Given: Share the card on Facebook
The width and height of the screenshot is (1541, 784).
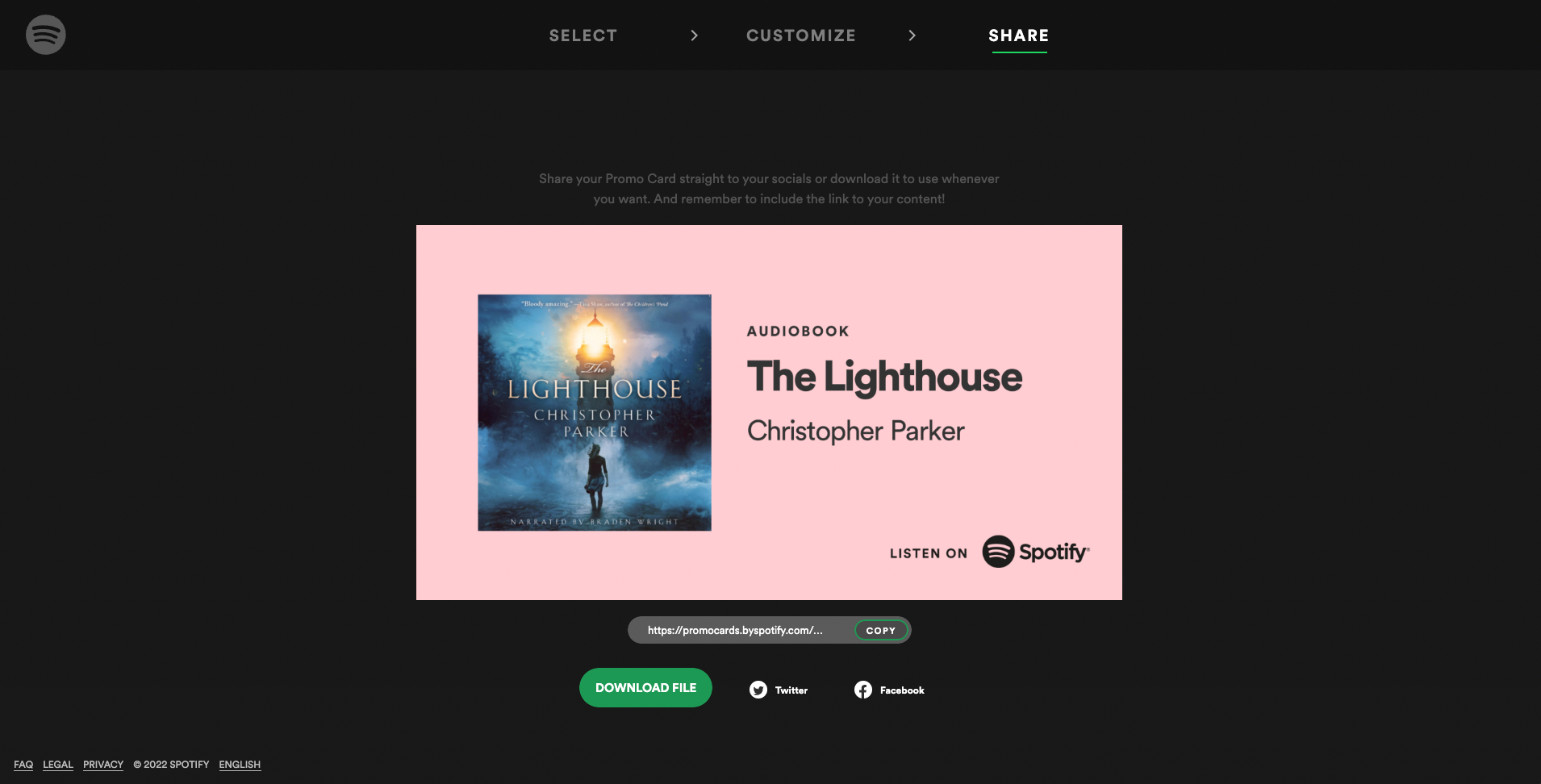Looking at the screenshot, I should (x=890, y=690).
